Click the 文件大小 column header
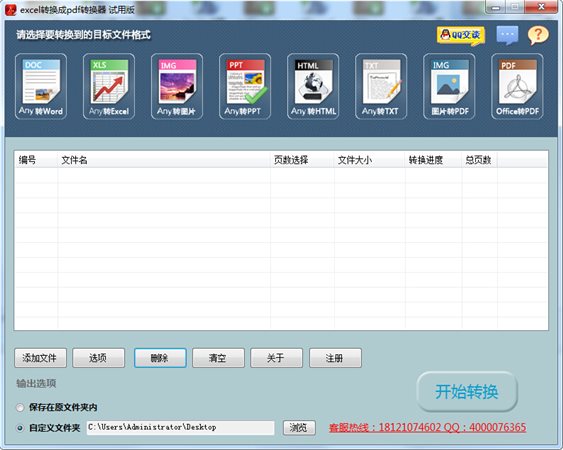The image size is (563, 450). tap(369, 160)
